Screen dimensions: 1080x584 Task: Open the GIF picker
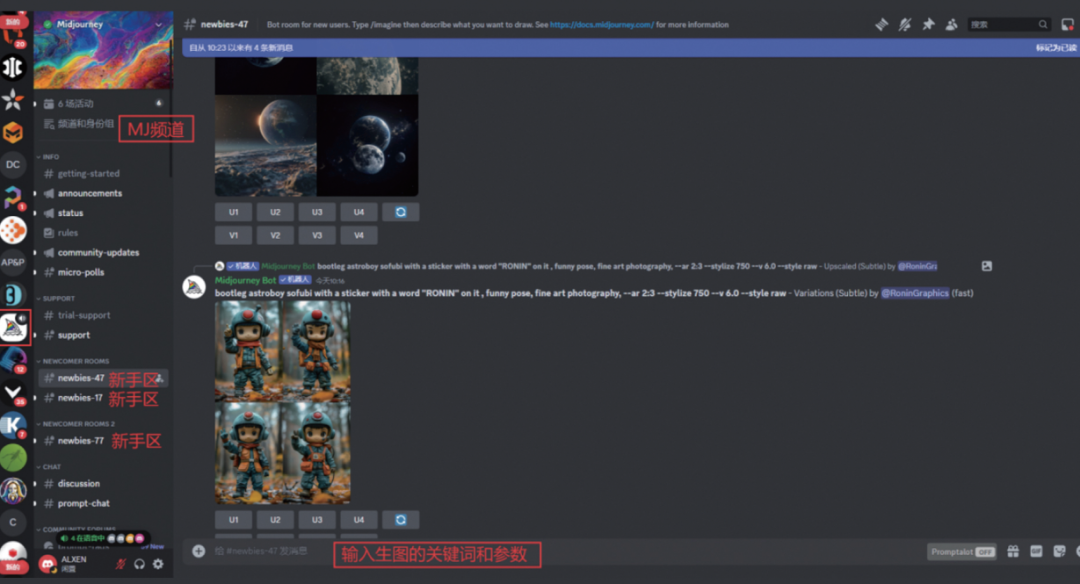coord(1036,551)
